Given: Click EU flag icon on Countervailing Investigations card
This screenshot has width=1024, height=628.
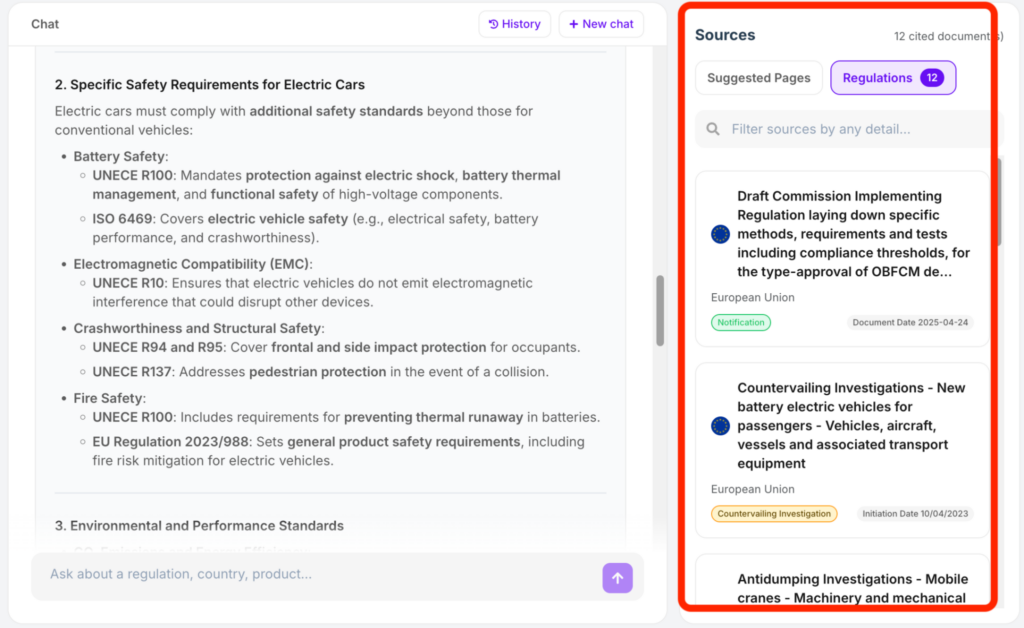Looking at the screenshot, I should click(720, 426).
